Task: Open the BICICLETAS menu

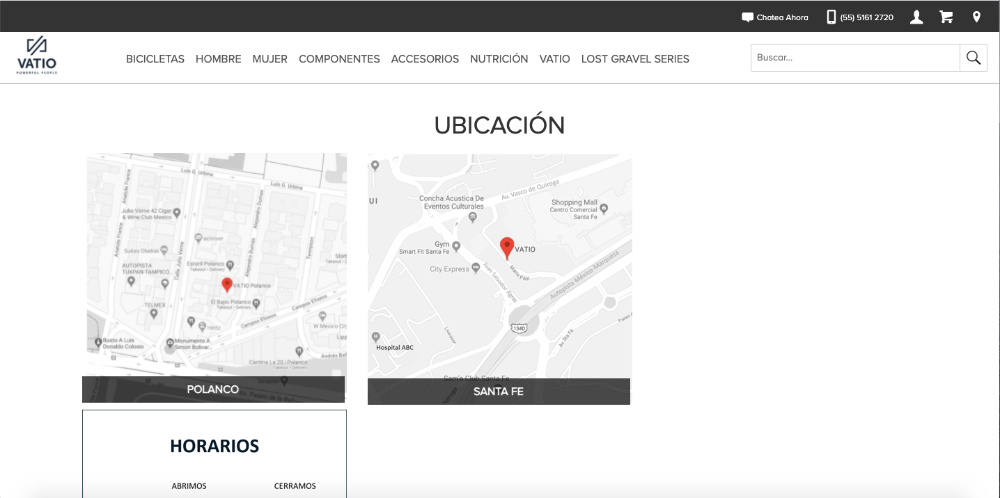Action: tap(155, 59)
